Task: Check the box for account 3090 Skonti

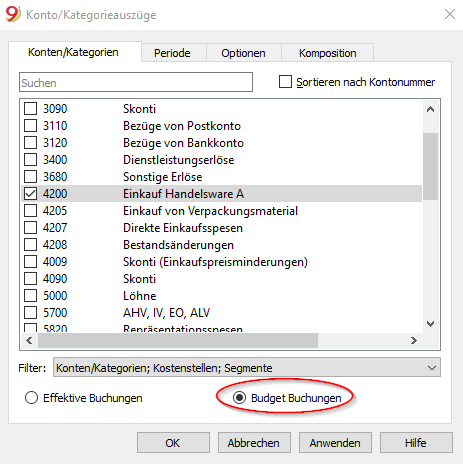Action: coord(30,109)
